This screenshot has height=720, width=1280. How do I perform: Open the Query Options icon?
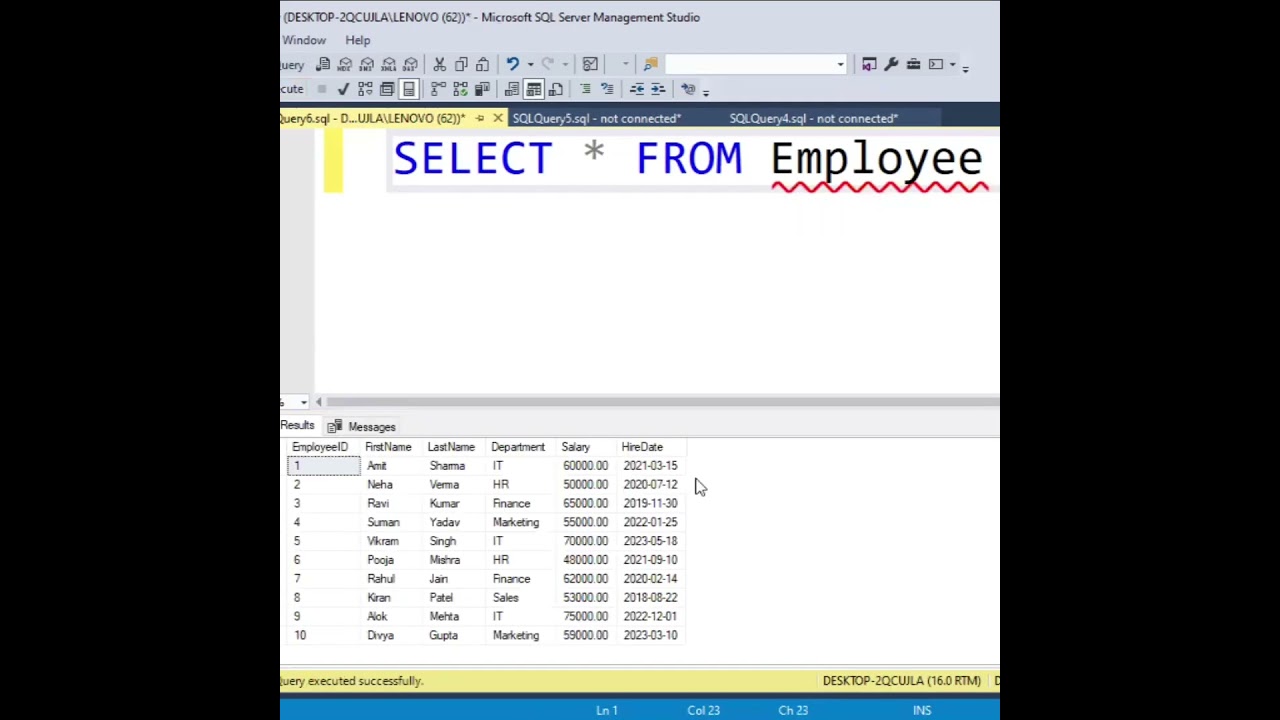click(x=387, y=89)
